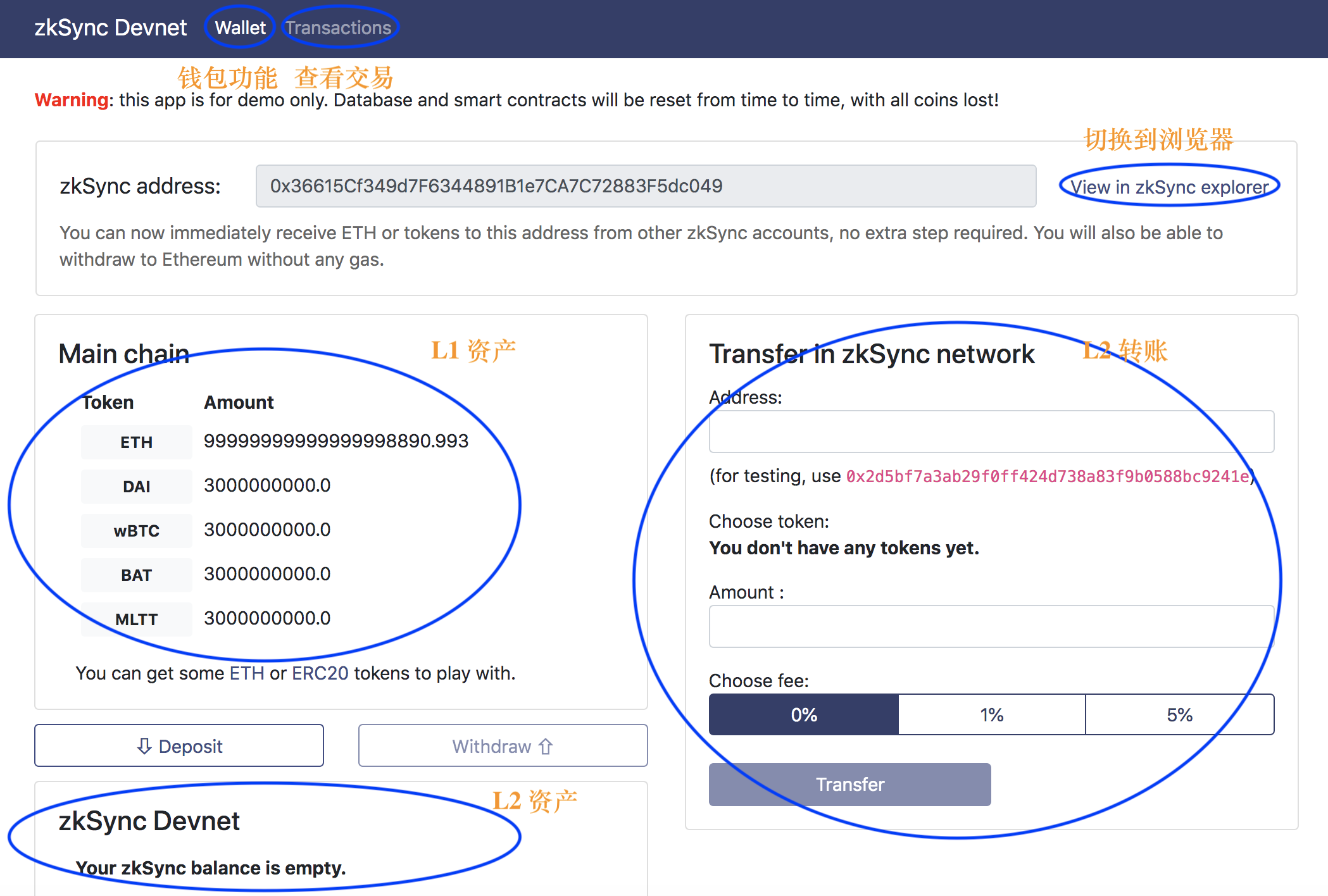Click the pink testing address
Image resolution: width=1328 pixels, height=896 pixels.
pos(1048,476)
